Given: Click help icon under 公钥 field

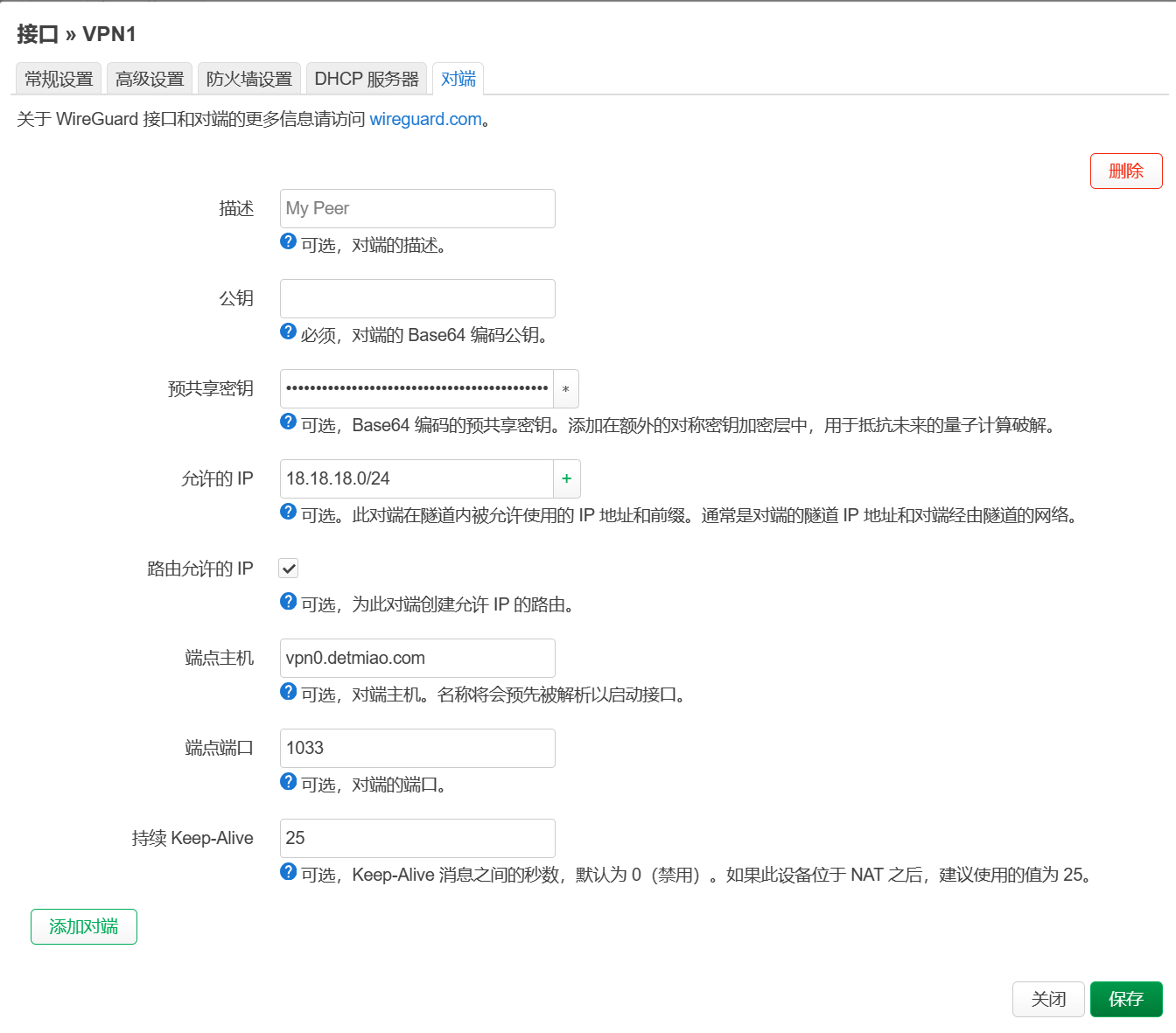Looking at the screenshot, I should pyautogui.click(x=288, y=332).
